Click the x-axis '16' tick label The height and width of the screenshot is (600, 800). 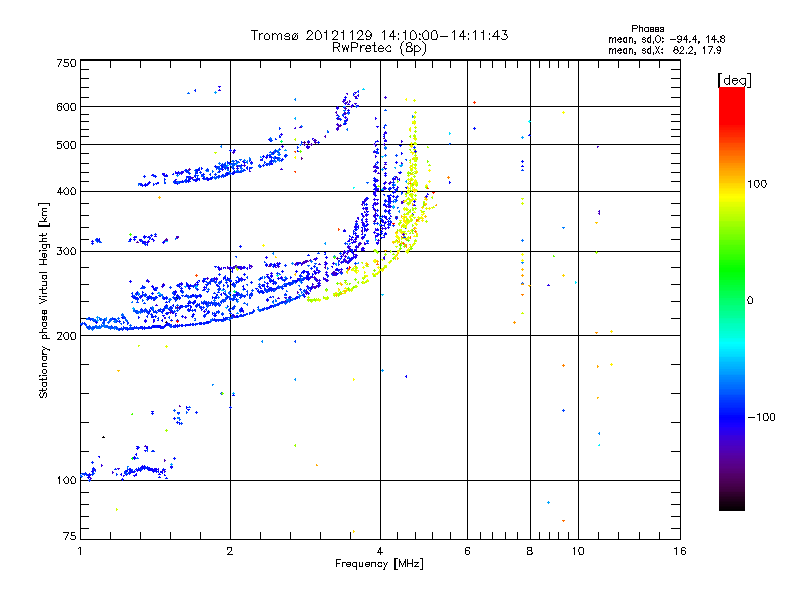[680, 551]
